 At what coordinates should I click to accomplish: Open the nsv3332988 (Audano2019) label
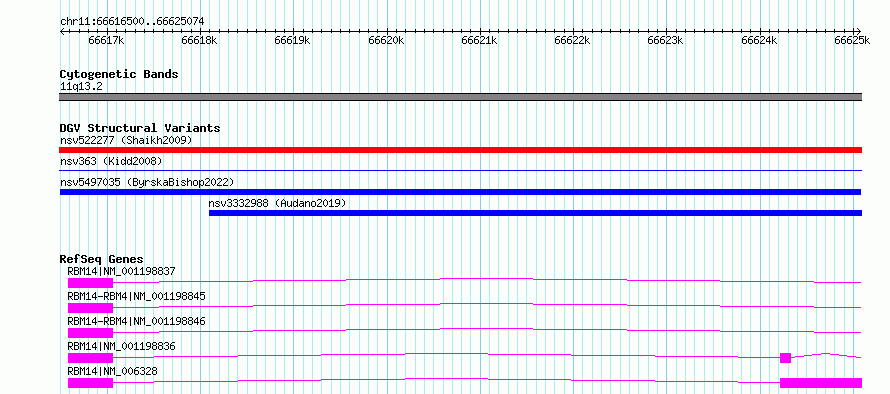click(x=277, y=203)
